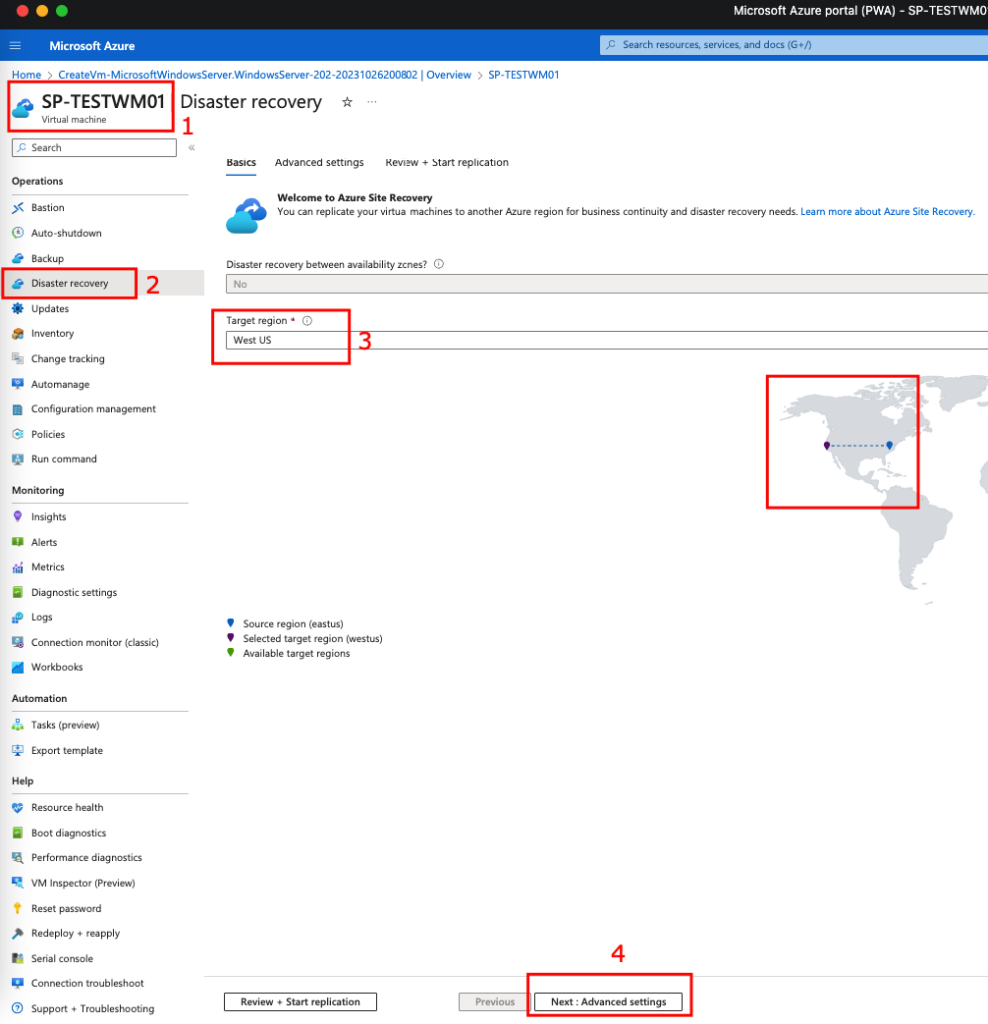Viewport: 988px width, 1024px height.
Task: Open the Learn more about Azure Site Recovery link
Action: [x=887, y=212]
